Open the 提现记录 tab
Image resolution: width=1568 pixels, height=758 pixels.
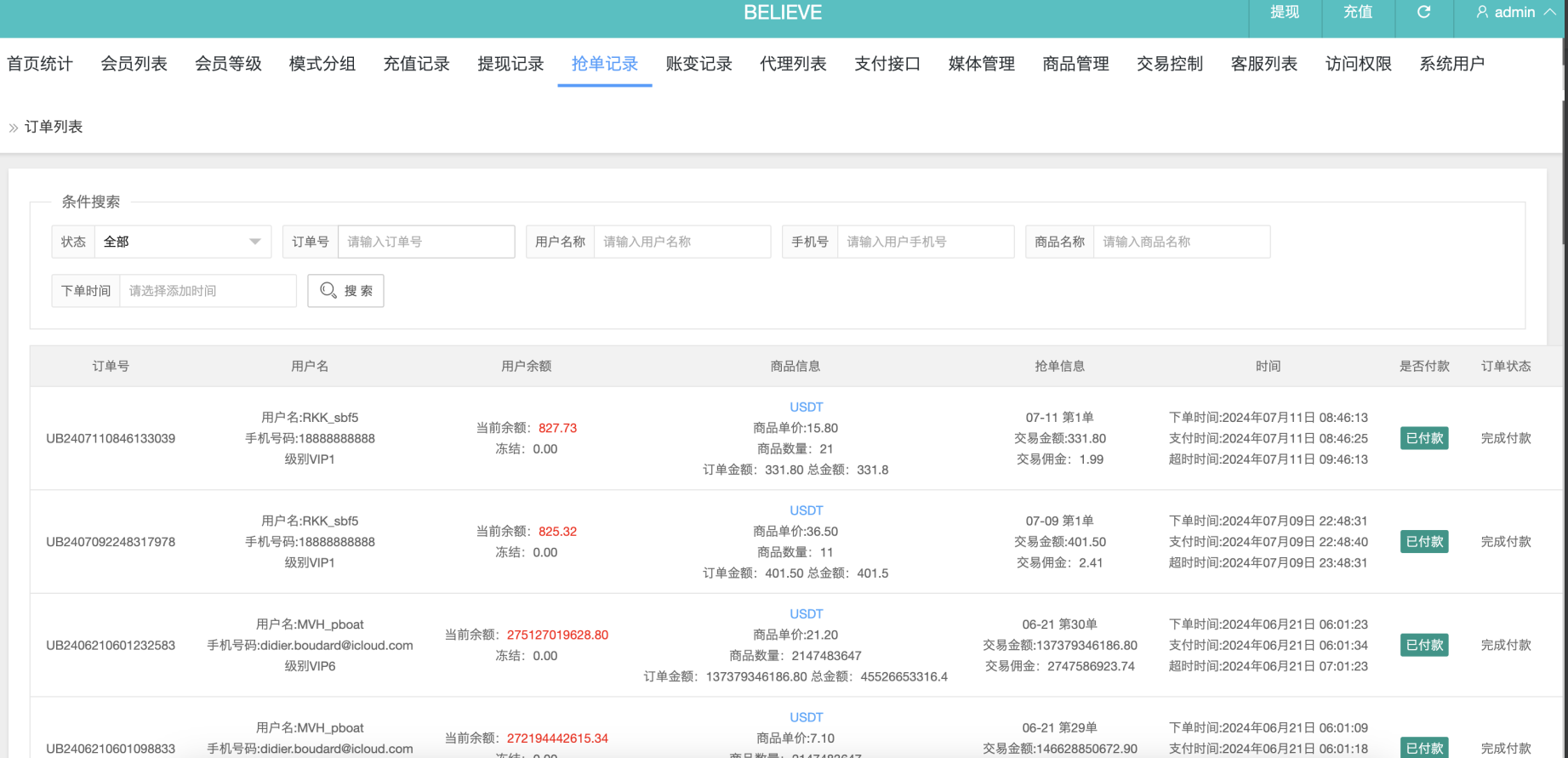(510, 64)
